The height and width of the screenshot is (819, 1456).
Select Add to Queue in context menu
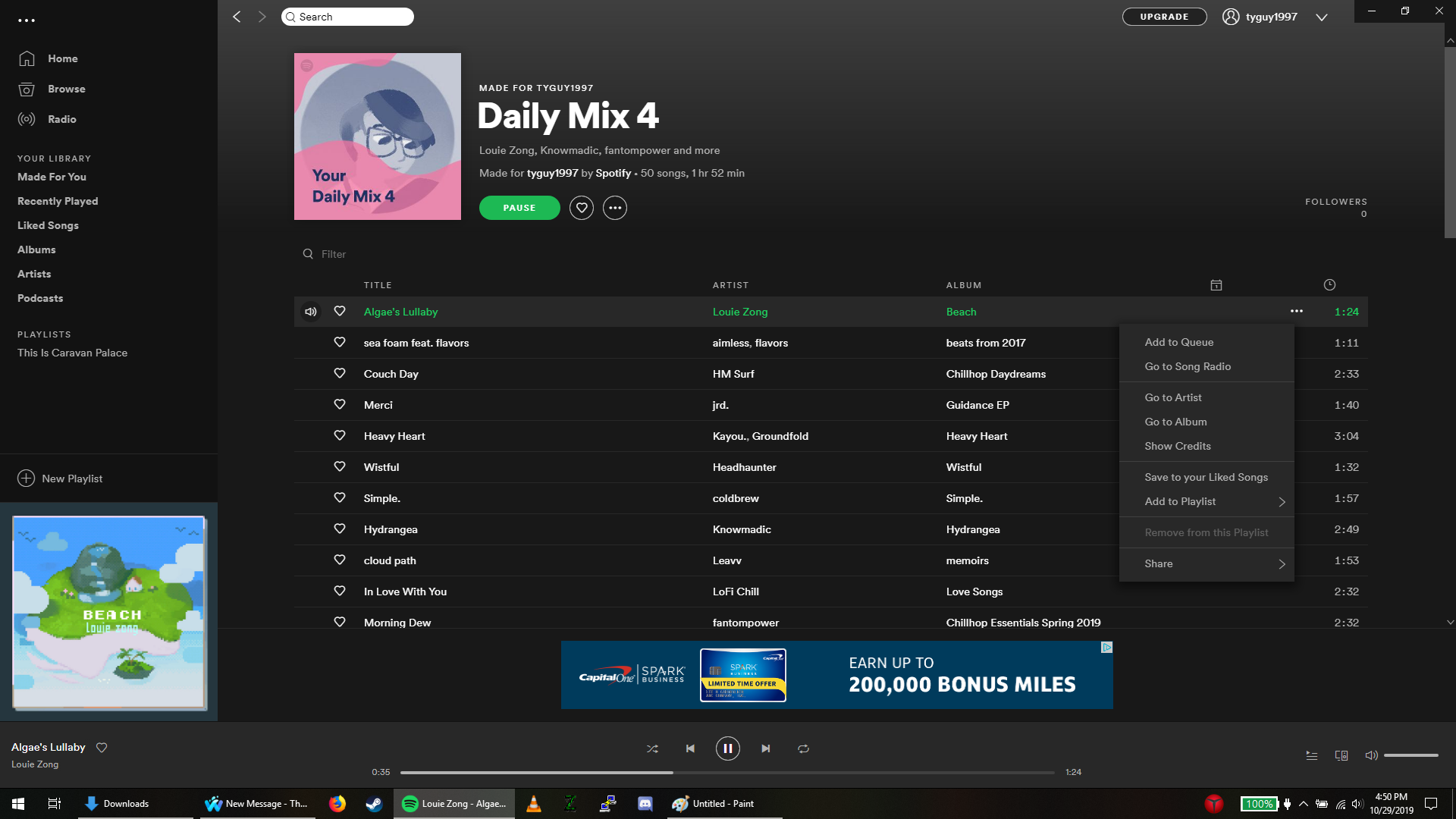pyautogui.click(x=1178, y=342)
